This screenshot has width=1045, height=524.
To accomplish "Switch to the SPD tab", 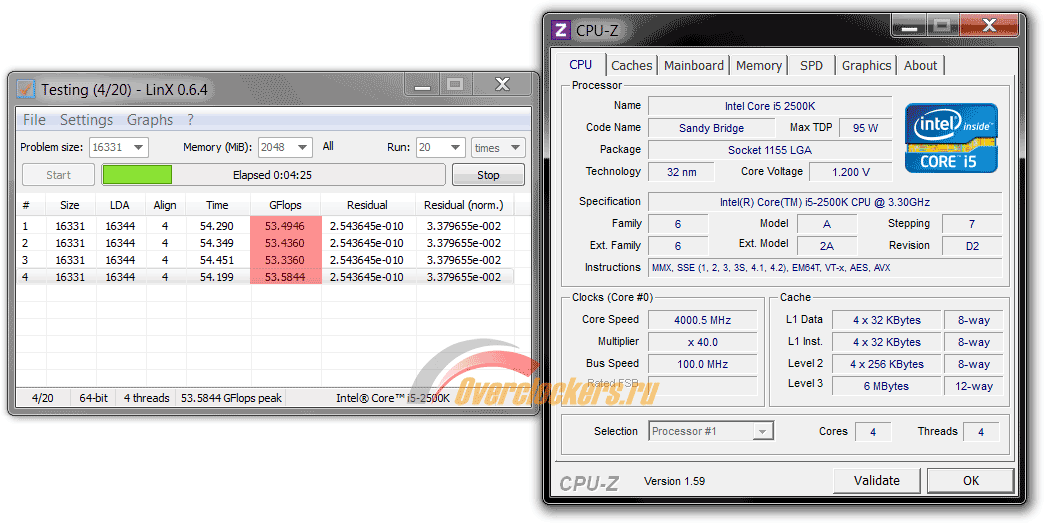I will (811, 65).
